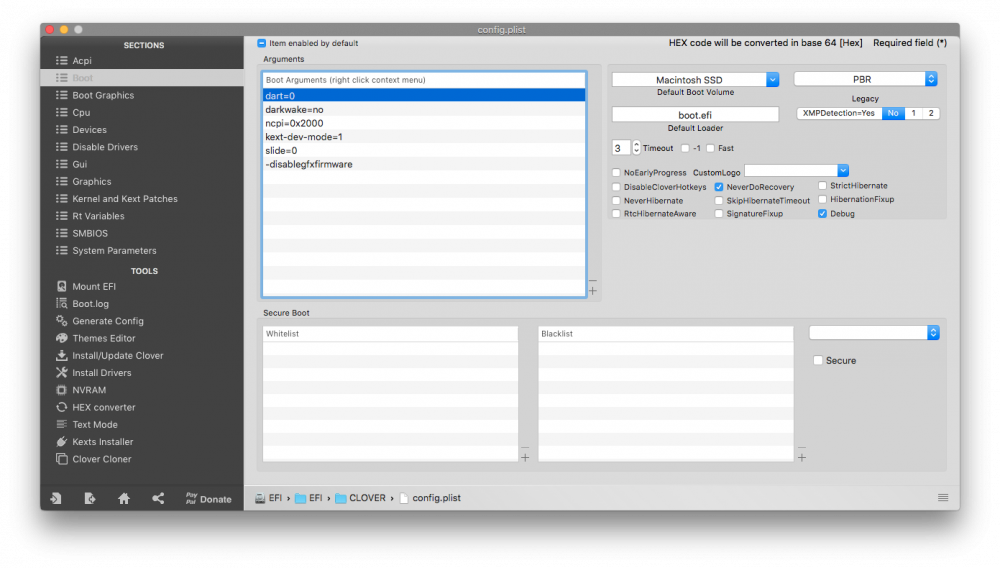Click the HEX converter refresh icon

point(61,407)
